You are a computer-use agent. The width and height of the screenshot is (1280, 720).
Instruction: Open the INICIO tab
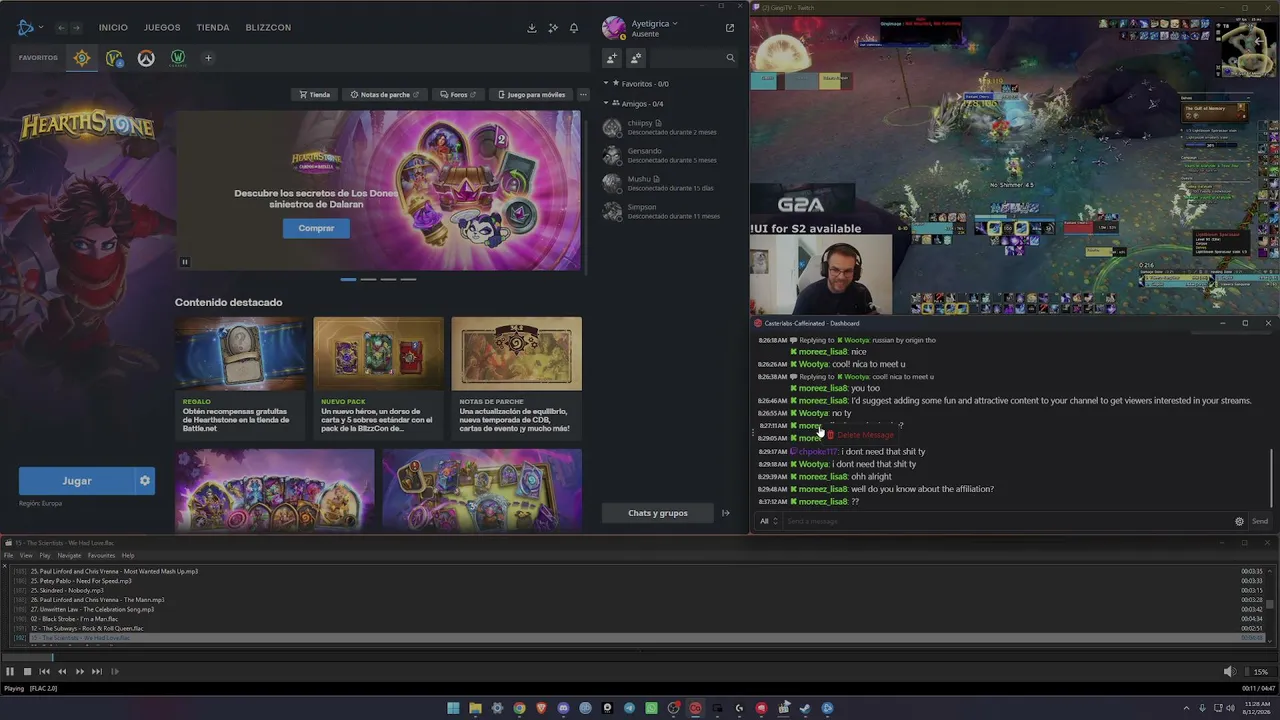tap(113, 27)
